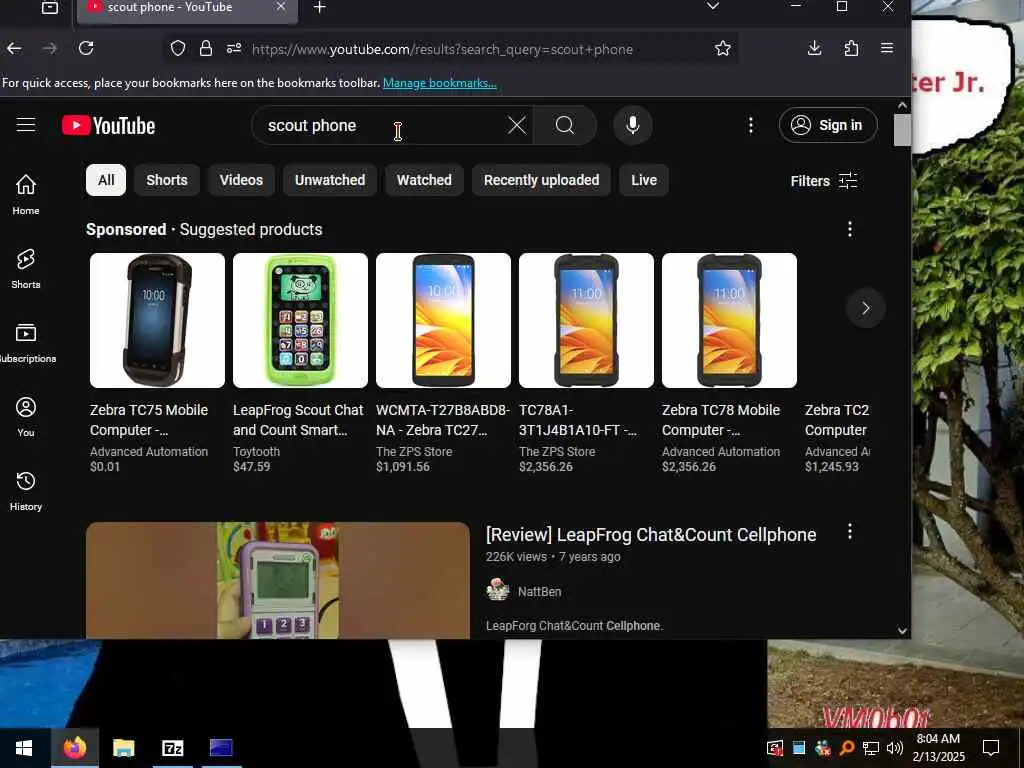Open the YouTube hamburger guide menu
Viewport: 1024px width, 768px height.
click(25, 124)
